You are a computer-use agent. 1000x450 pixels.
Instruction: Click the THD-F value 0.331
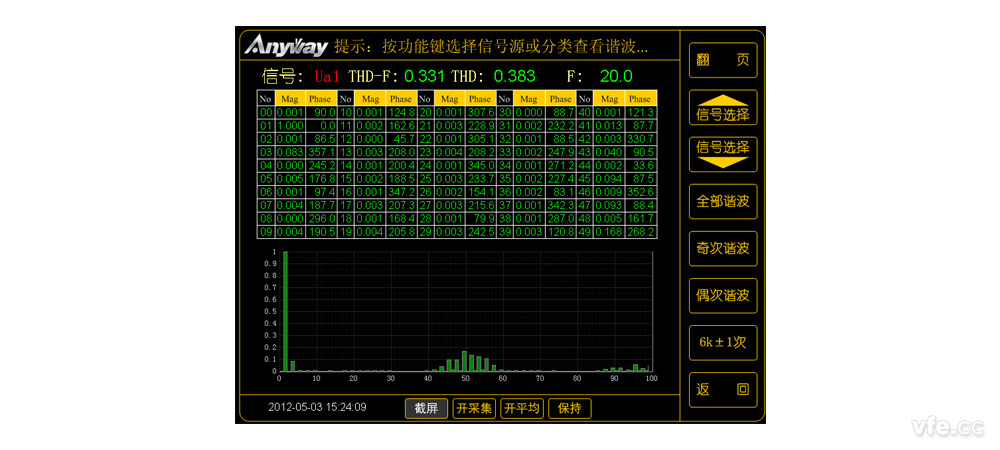(425, 76)
